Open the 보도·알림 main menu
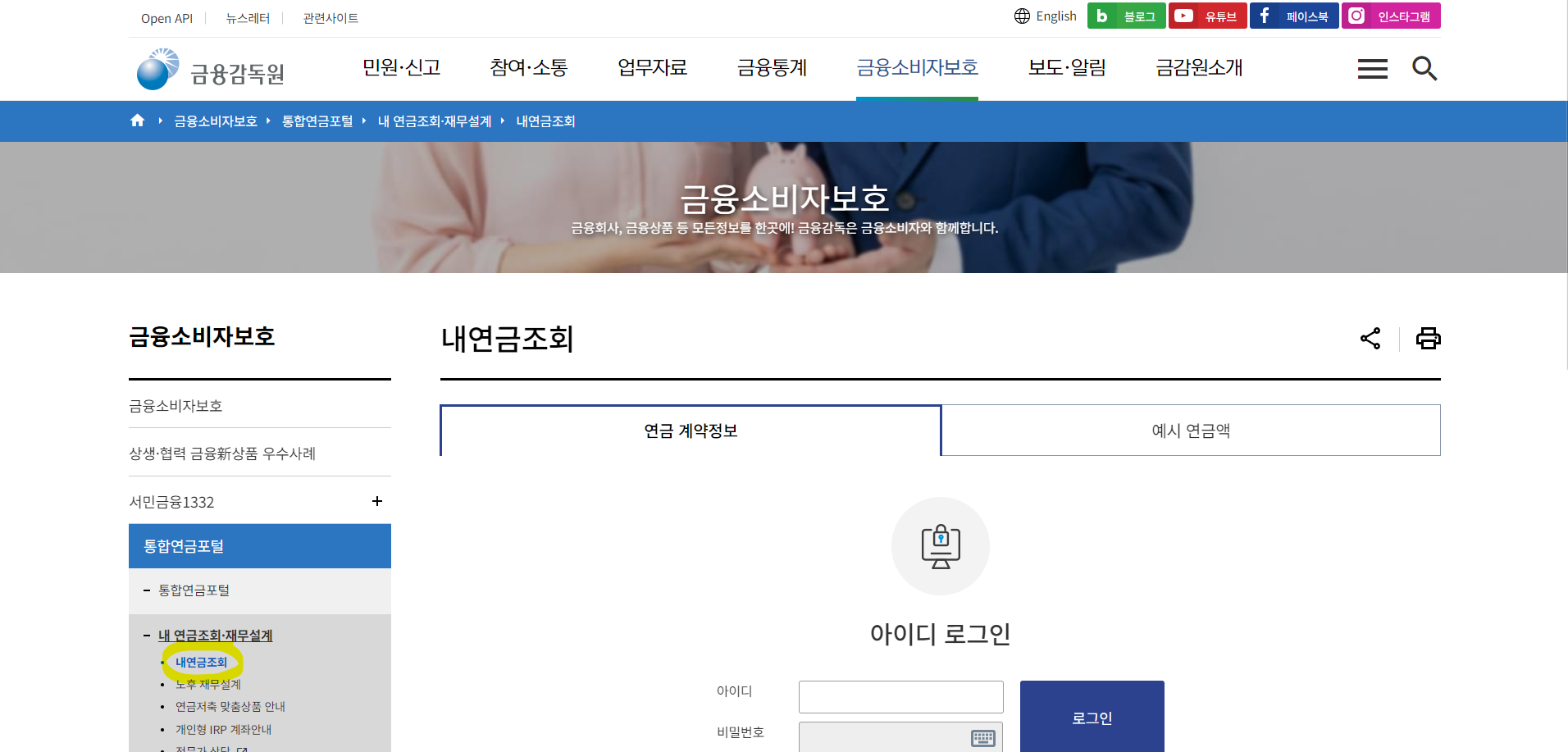This screenshot has height=752, width=1568. [x=1067, y=68]
